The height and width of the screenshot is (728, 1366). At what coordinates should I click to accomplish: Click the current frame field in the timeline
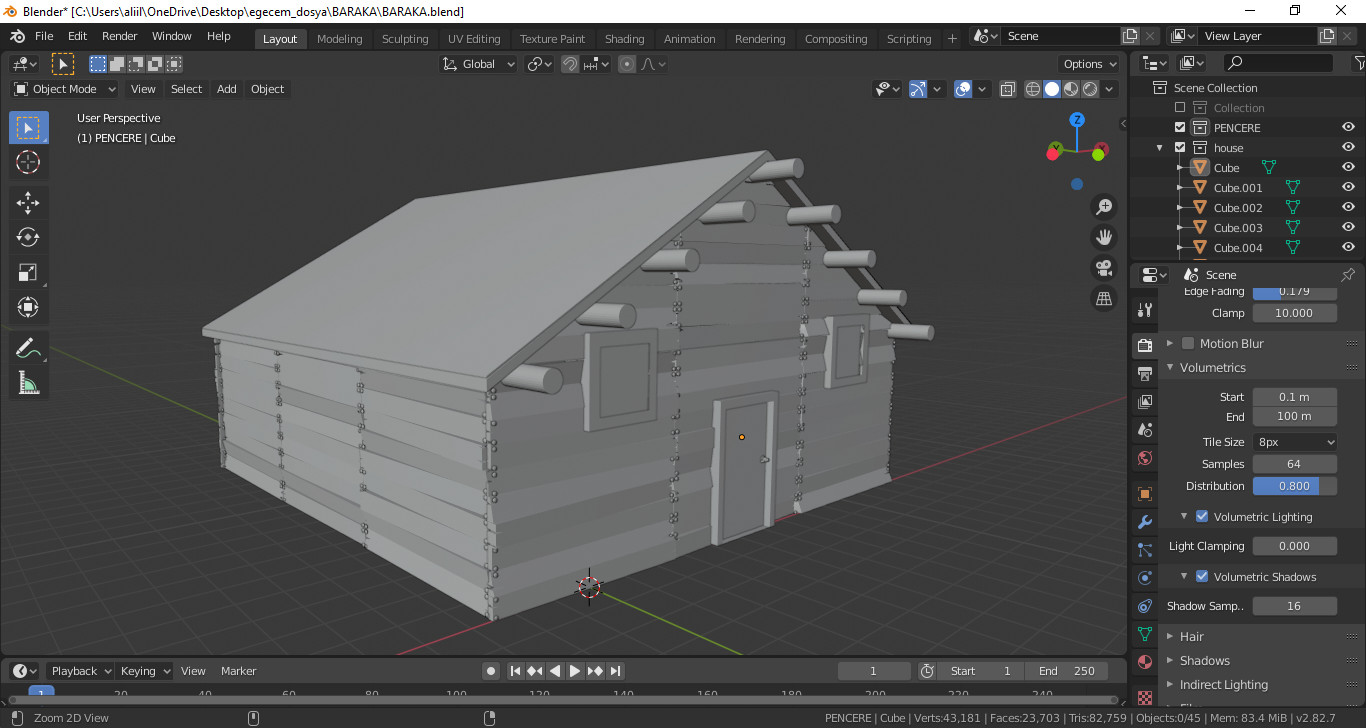click(x=873, y=670)
